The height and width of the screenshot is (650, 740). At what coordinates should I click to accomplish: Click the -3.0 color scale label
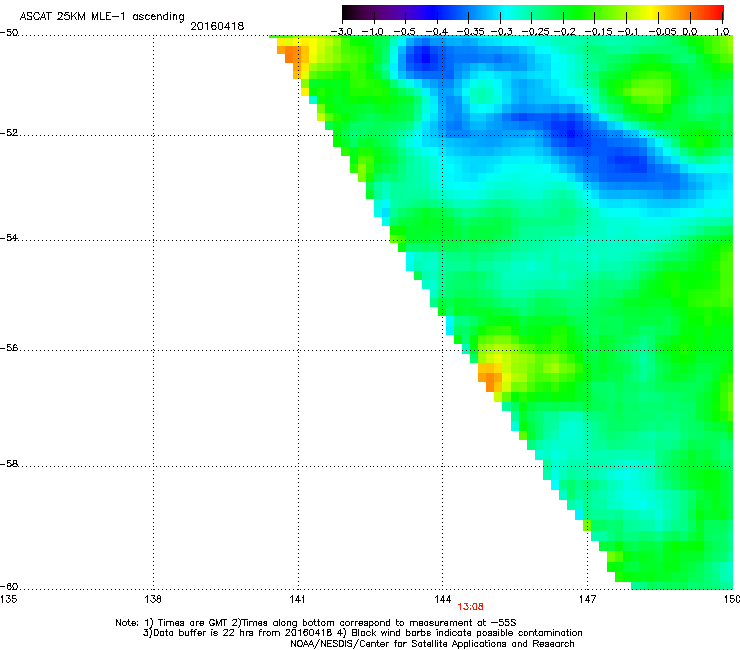point(341,32)
